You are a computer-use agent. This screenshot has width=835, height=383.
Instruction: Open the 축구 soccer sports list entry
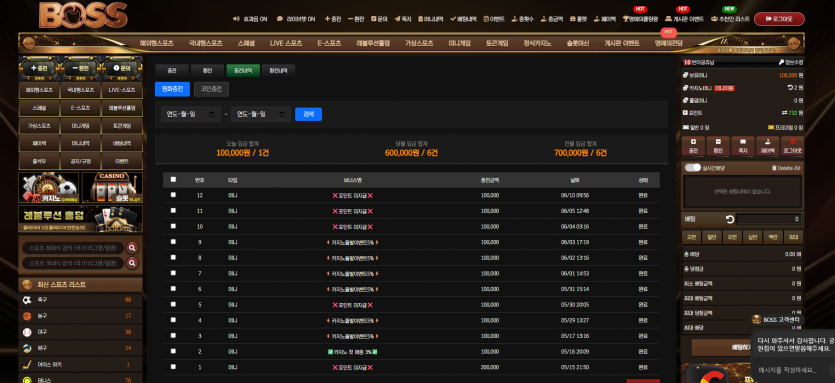[80, 300]
